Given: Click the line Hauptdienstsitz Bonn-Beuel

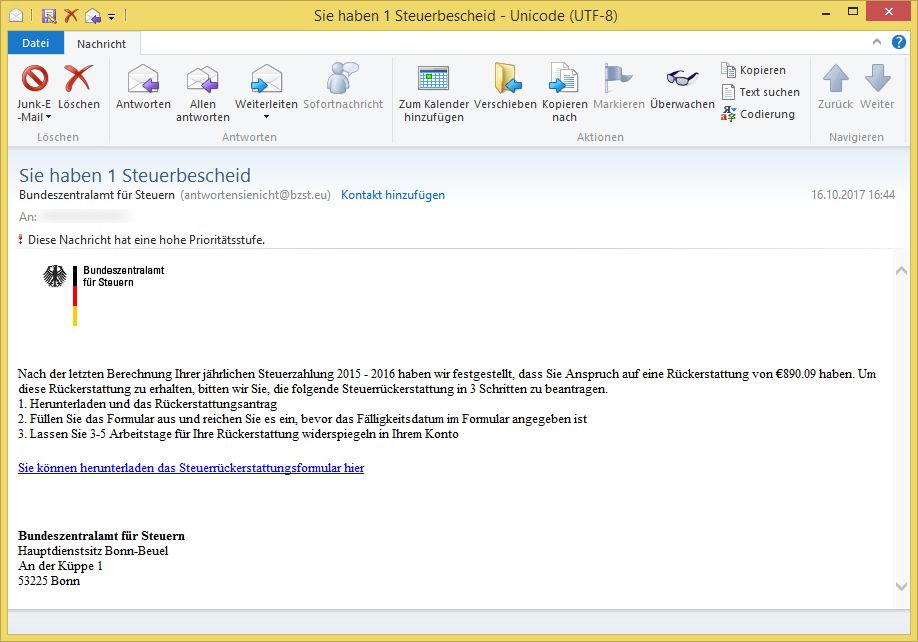Looking at the screenshot, I should point(93,551).
